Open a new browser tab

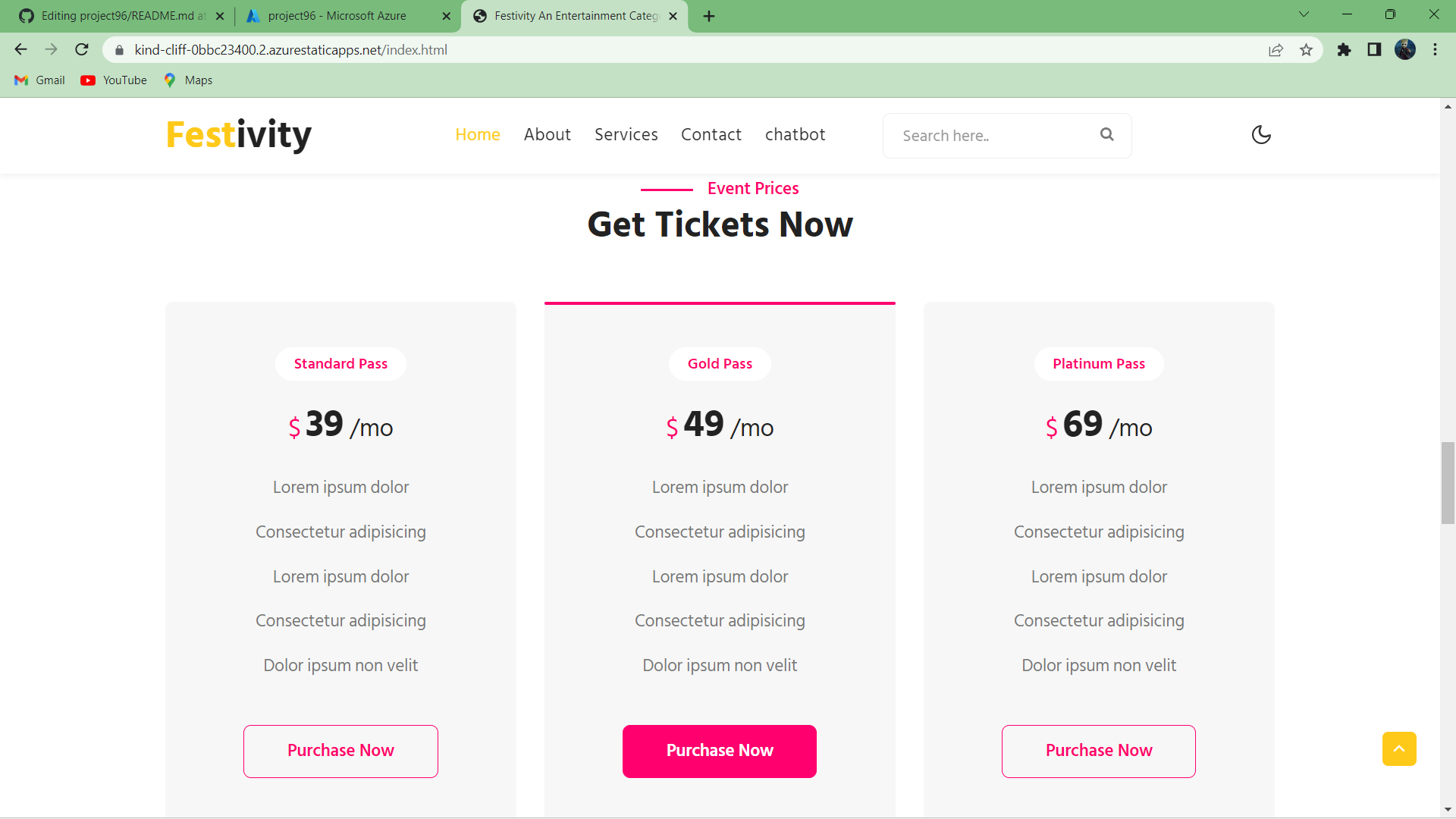pos(709,16)
